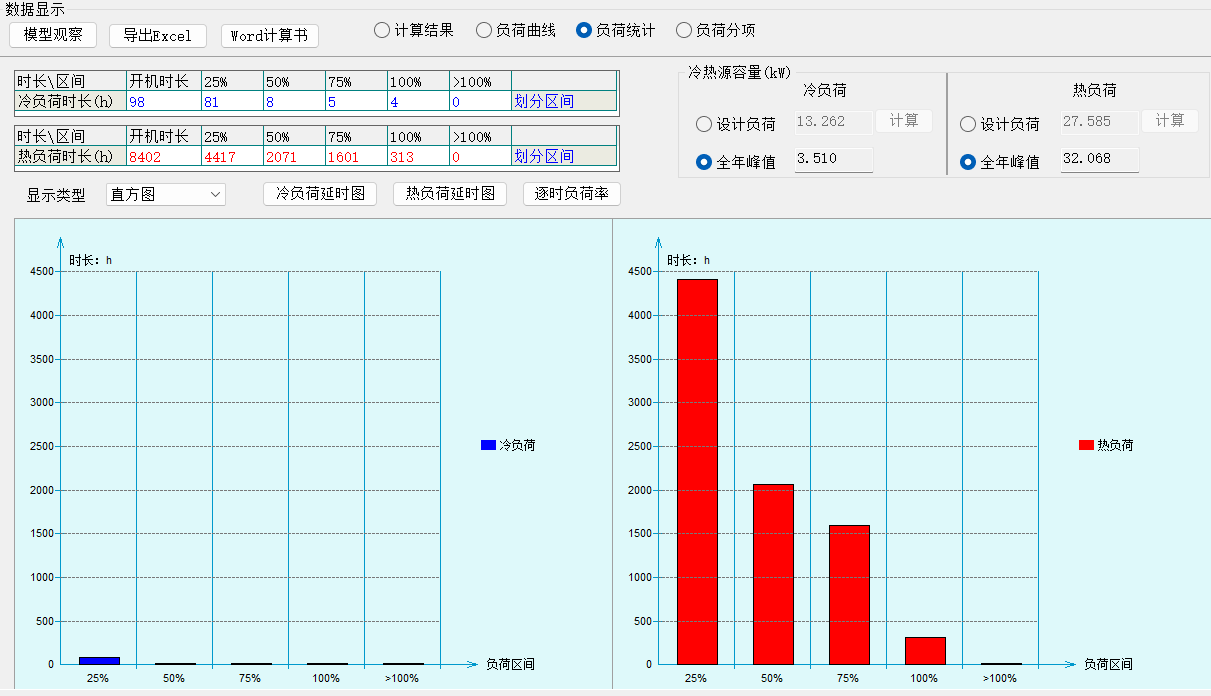
Task: Click the heating load peak value 32.068 field
Action: [x=1099, y=160]
